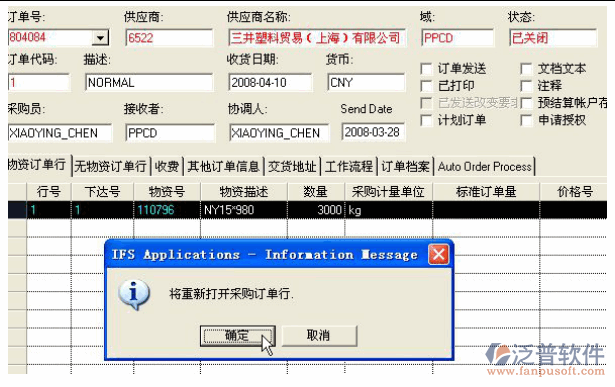Open the order number 804084 dropdown

pyautogui.click(x=100, y=38)
